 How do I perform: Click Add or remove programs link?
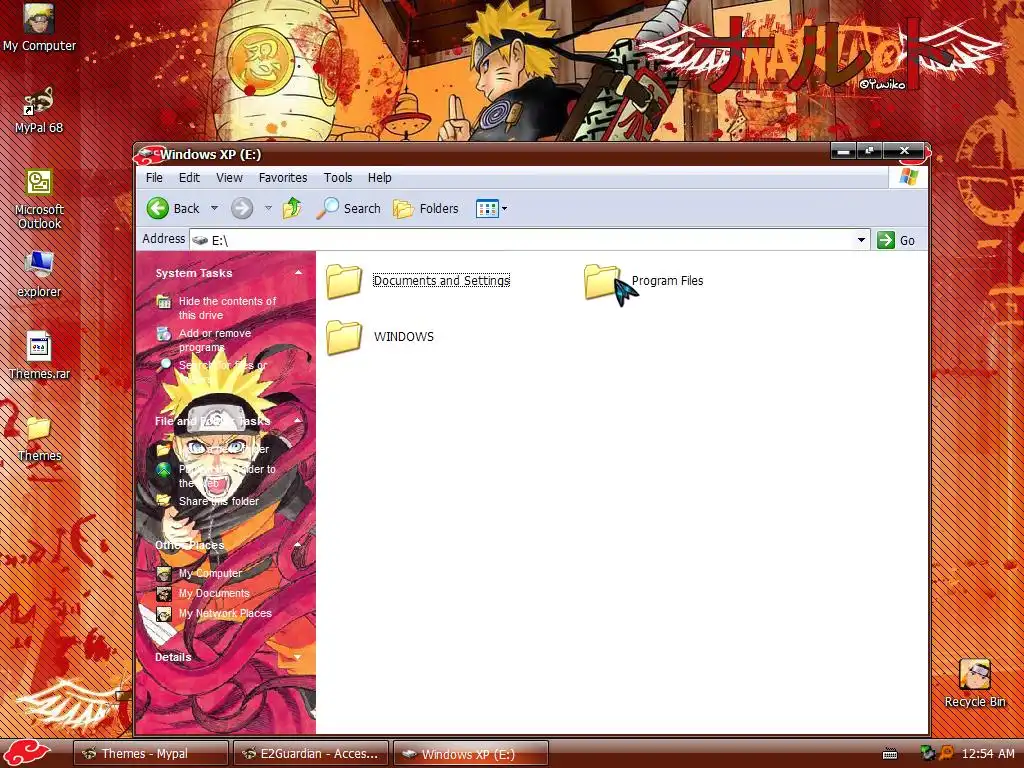click(x=215, y=340)
